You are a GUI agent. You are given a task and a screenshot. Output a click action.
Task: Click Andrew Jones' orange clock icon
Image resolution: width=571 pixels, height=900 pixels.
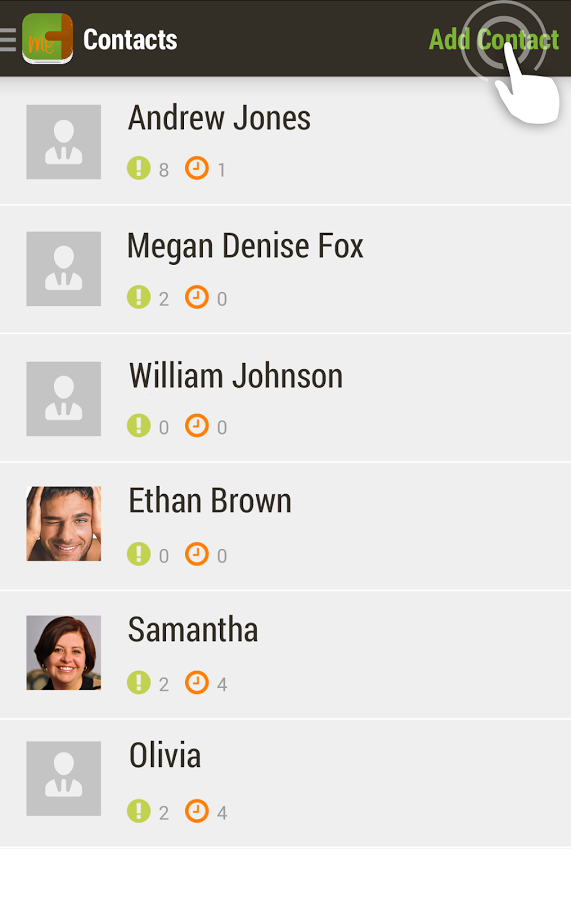(x=197, y=169)
